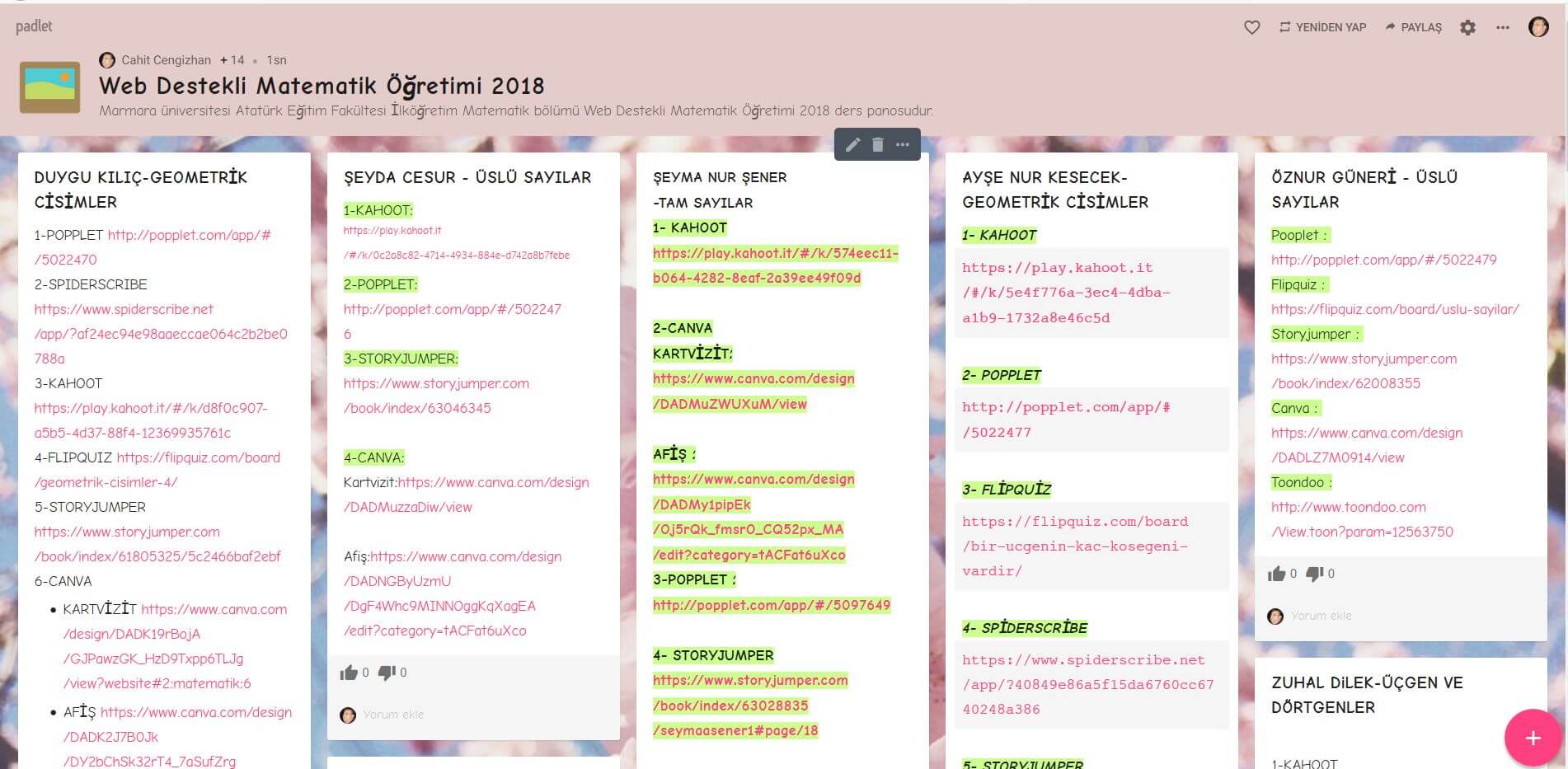Screen dimensions: 1568x769
Task: Click board title Web Destekli Matematik Öğretimi 2018
Action: point(322,86)
